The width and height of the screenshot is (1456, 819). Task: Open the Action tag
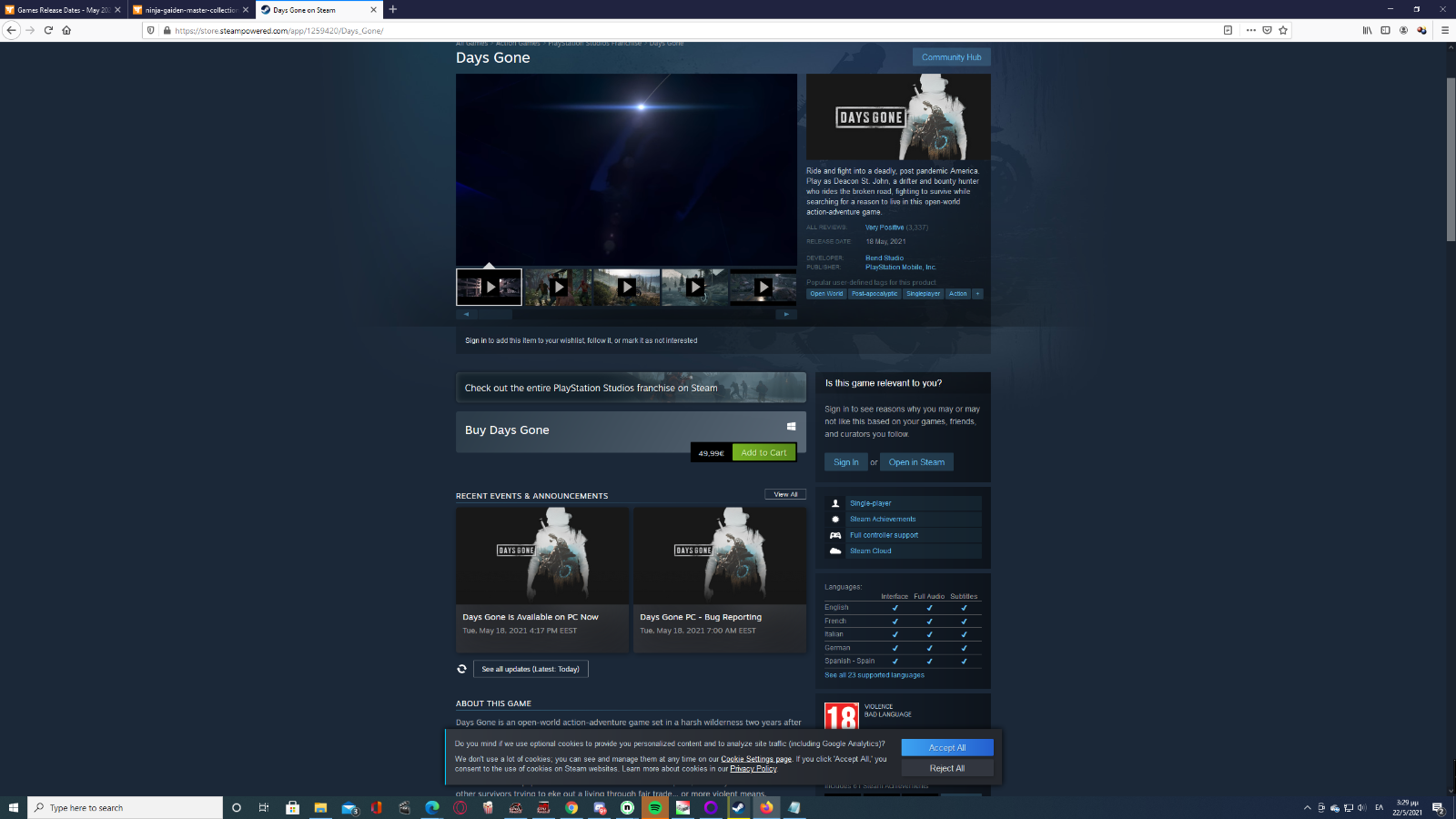point(958,294)
